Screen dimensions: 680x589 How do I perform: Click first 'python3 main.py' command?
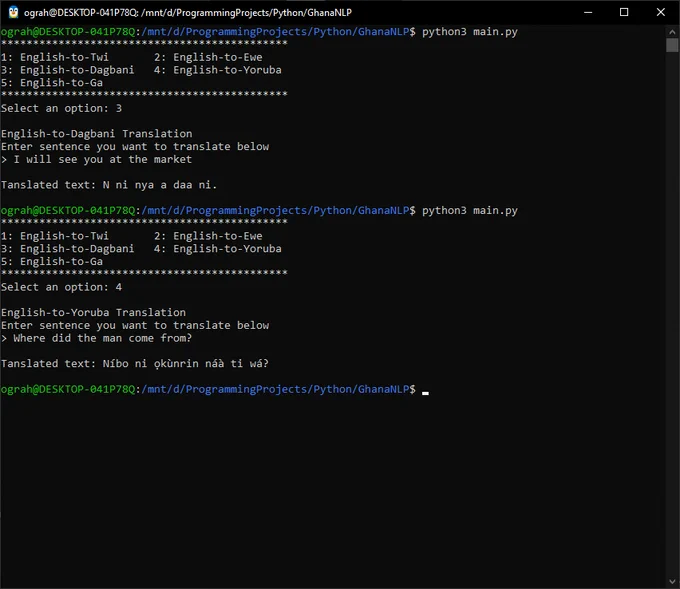coord(470,32)
